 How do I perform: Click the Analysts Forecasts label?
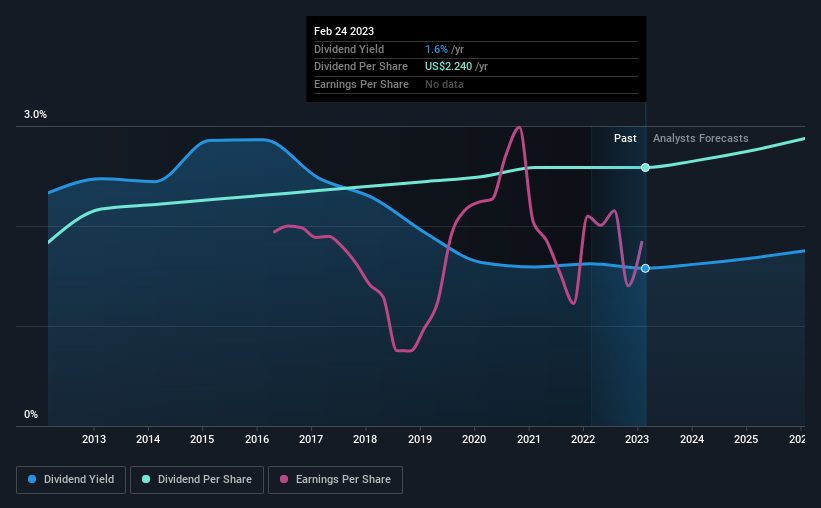pos(701,138)
